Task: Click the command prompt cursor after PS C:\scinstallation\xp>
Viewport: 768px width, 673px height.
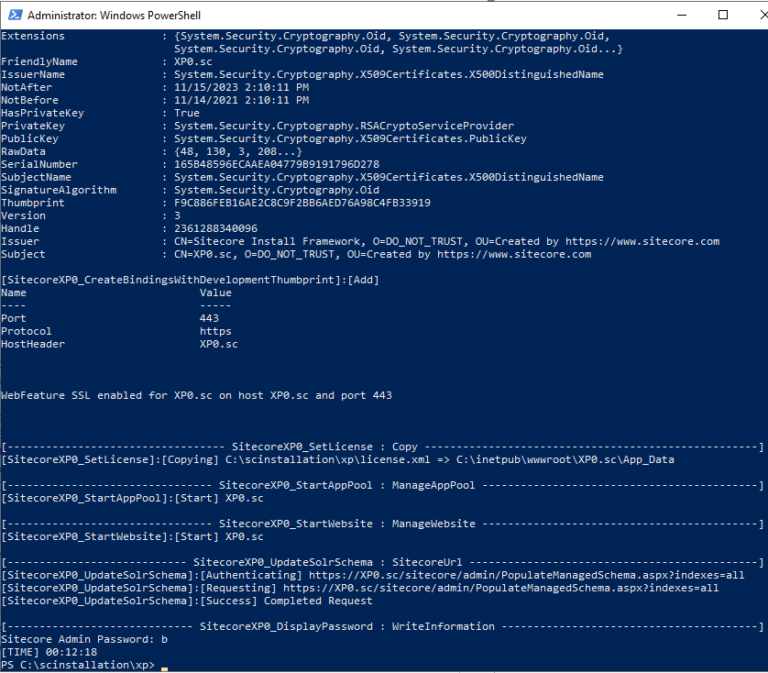Action: (164, 666)
